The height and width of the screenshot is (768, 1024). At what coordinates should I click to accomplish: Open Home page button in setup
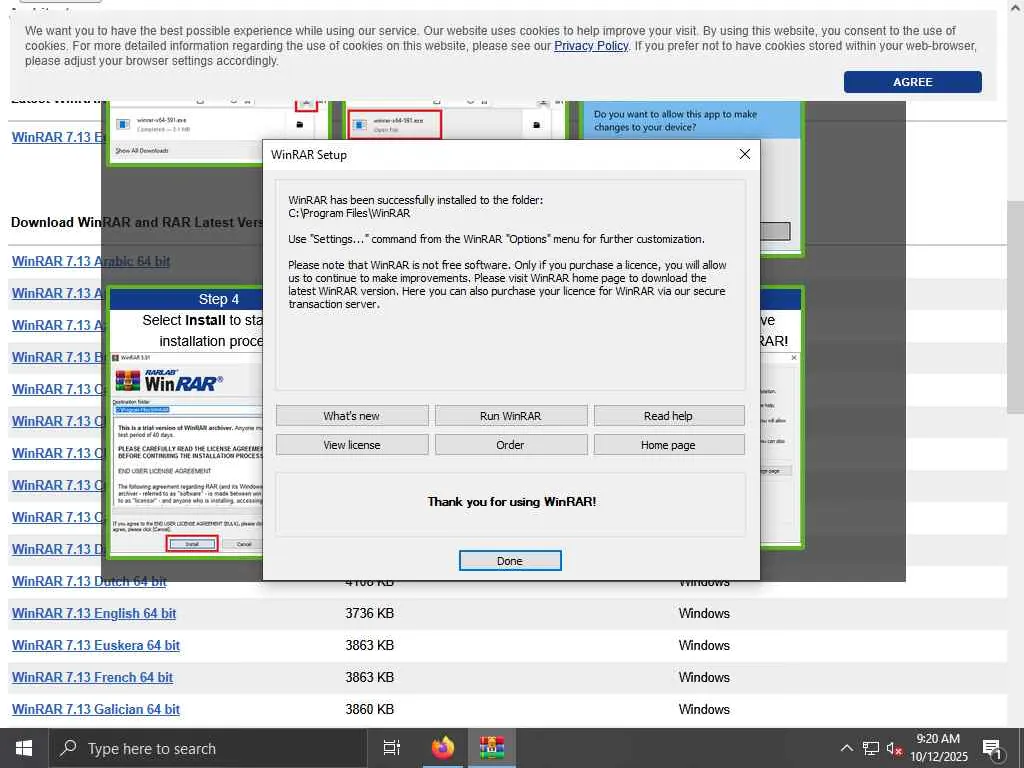point(668,445)
